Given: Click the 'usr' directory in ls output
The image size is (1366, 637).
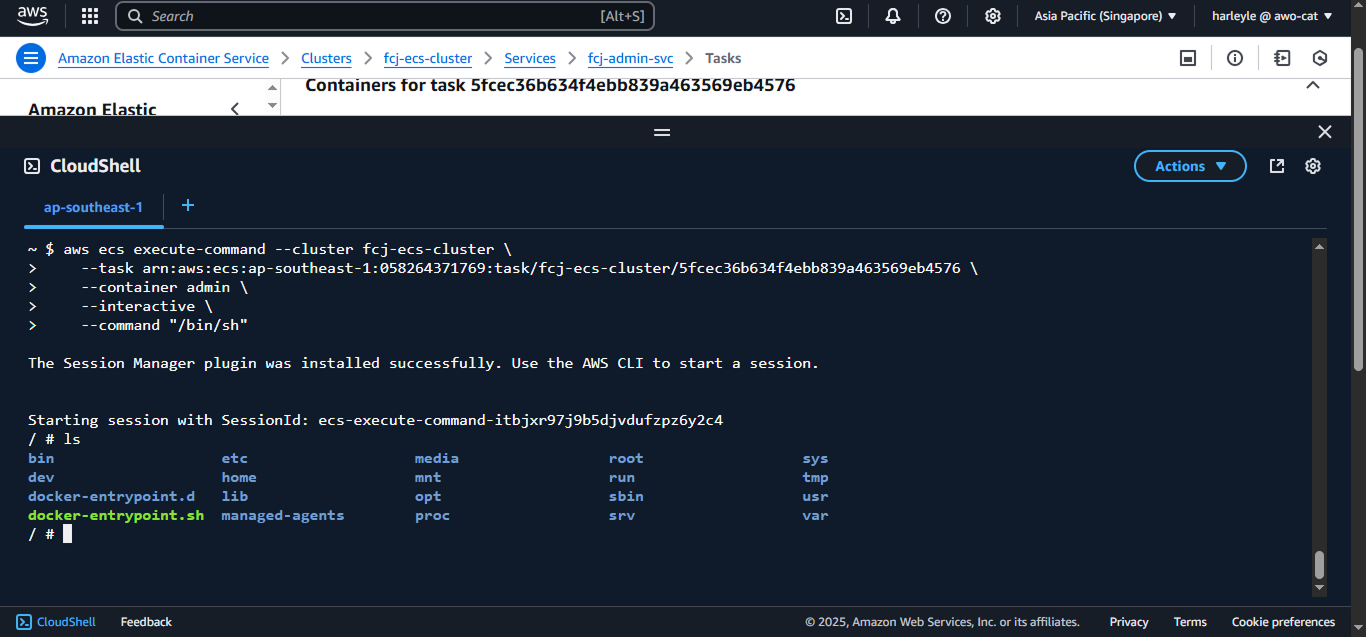Looking at the screenshot, I should 815,496.
